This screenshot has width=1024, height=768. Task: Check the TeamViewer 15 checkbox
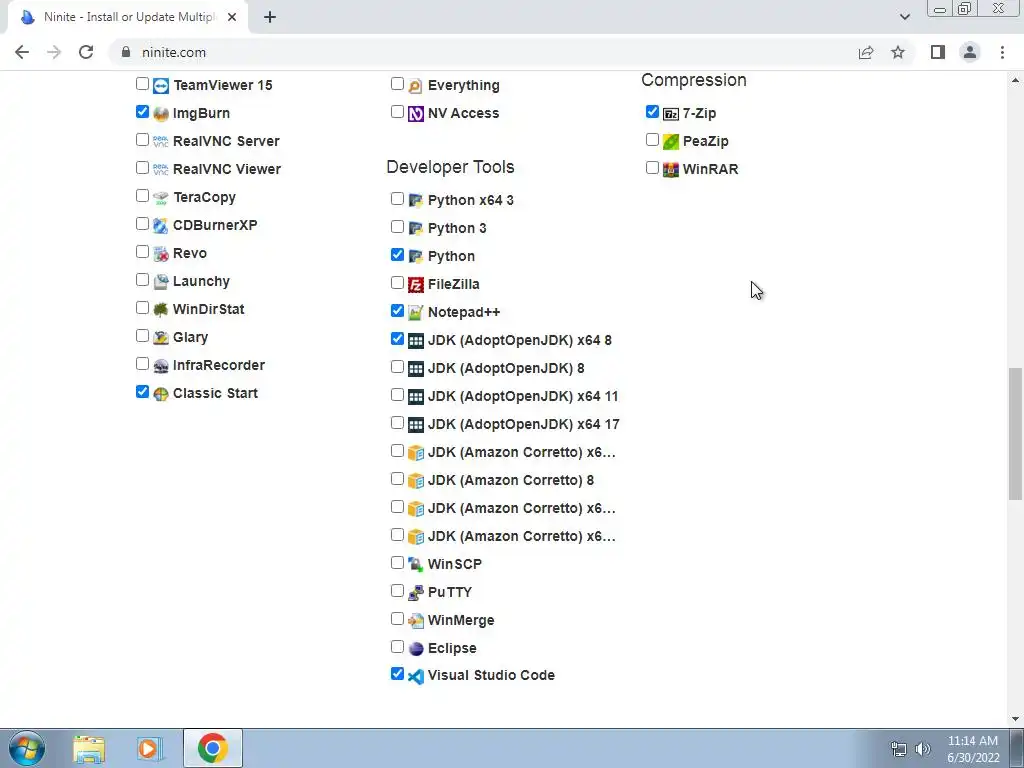pos(142,84)
